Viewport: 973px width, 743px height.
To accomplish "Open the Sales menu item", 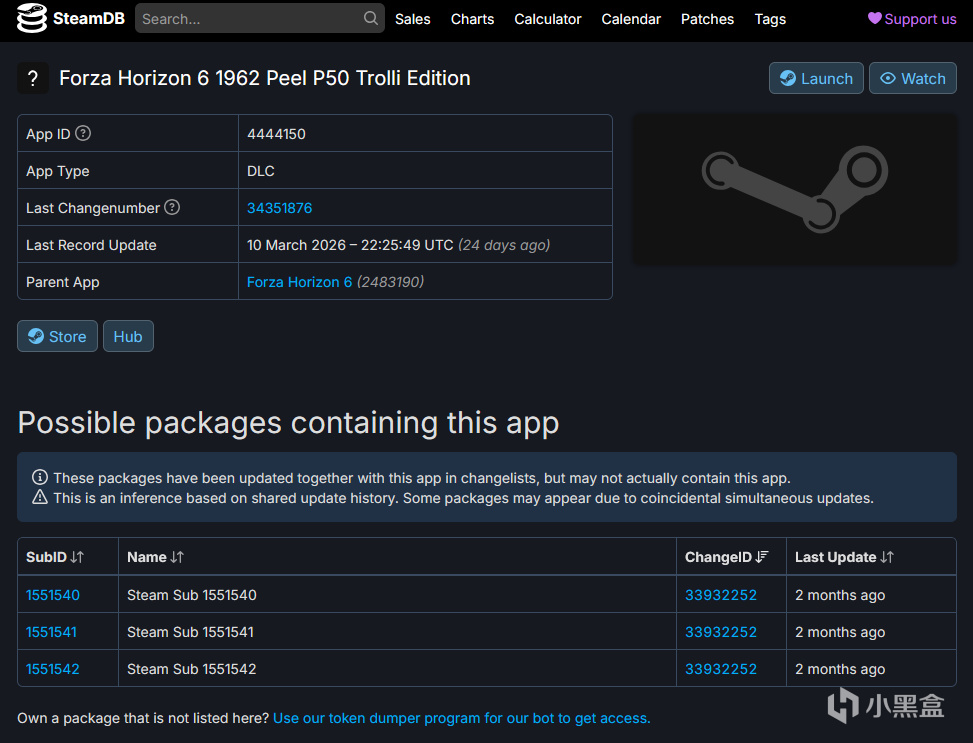I will pyautogui.click(x=413, y=19).
